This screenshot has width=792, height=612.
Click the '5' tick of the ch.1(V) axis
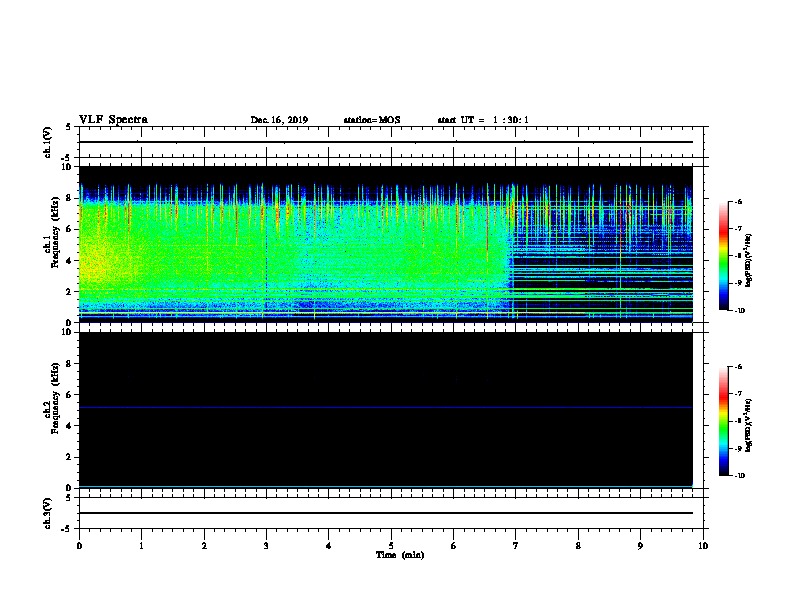[x=69, y=127]
